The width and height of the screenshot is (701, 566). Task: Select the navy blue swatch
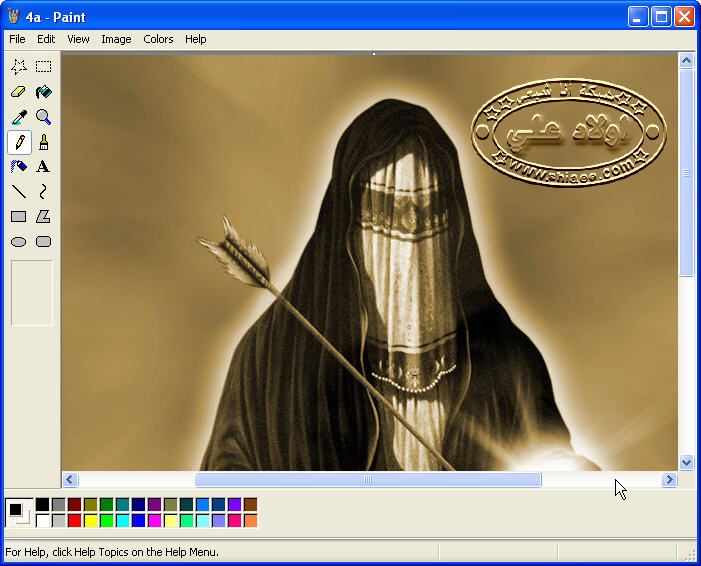[x=139, y=505]
